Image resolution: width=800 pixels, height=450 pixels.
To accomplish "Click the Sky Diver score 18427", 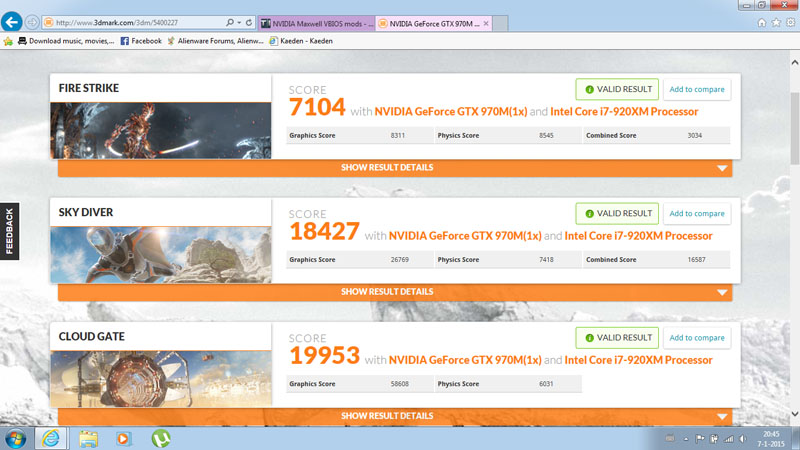I will [x=324, y=231].
